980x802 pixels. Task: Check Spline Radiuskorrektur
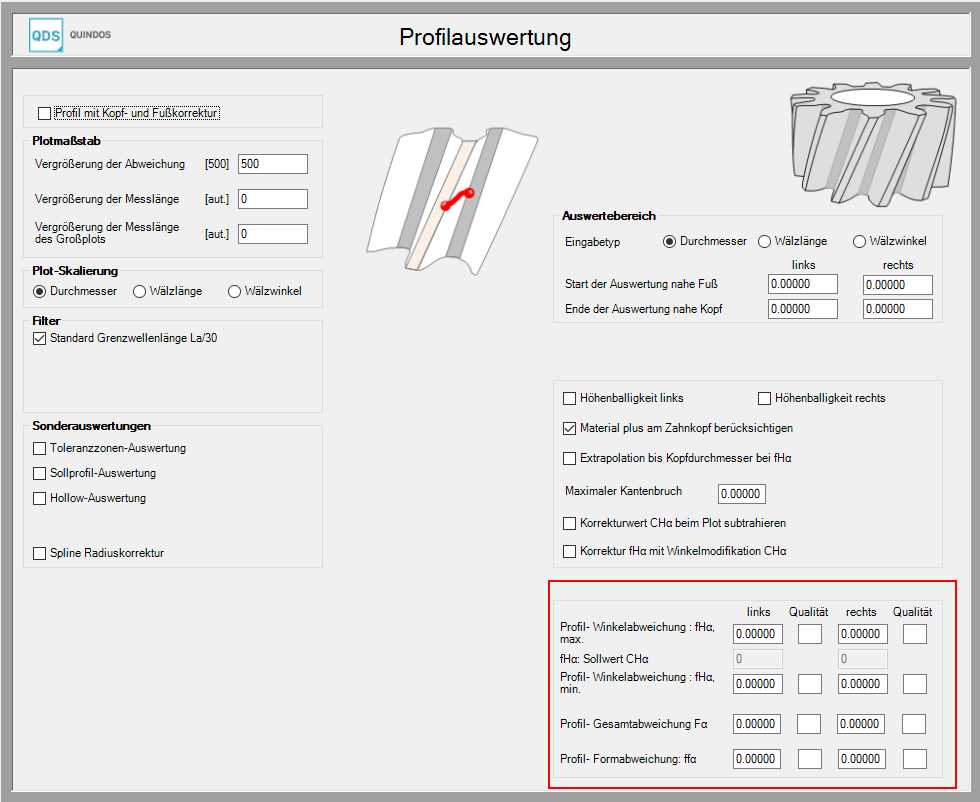point(39,553)
